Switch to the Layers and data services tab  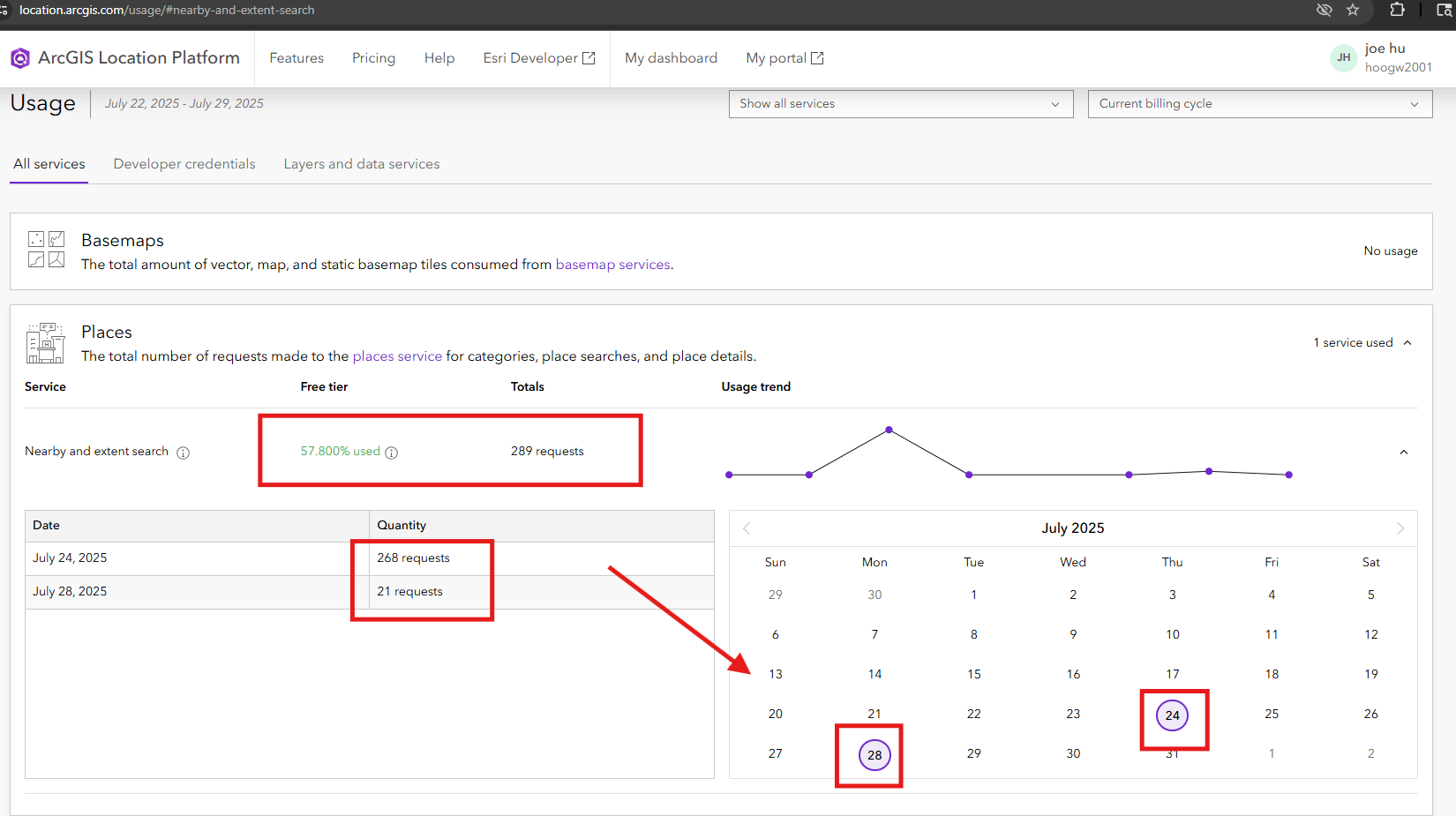pos(362,164)
